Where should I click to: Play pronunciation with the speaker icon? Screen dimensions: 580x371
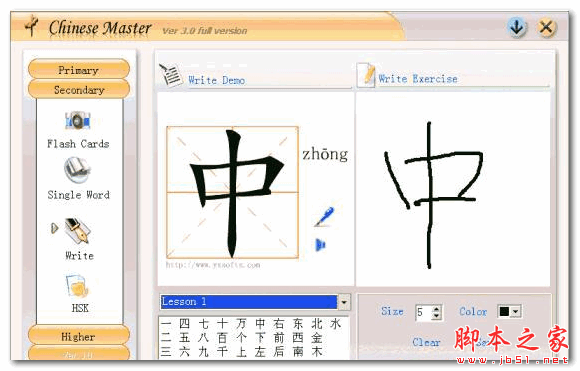(x=320, y=244)
